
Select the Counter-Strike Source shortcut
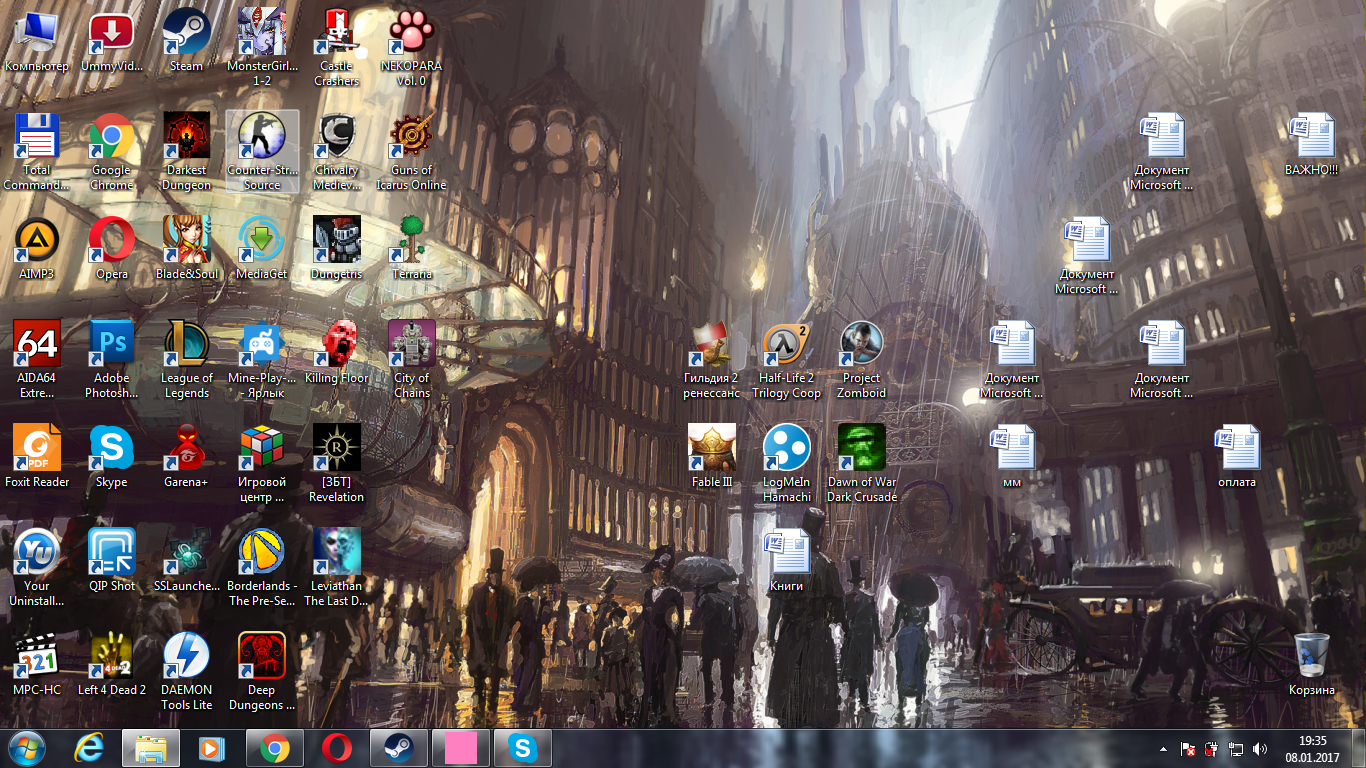point(262,153)
